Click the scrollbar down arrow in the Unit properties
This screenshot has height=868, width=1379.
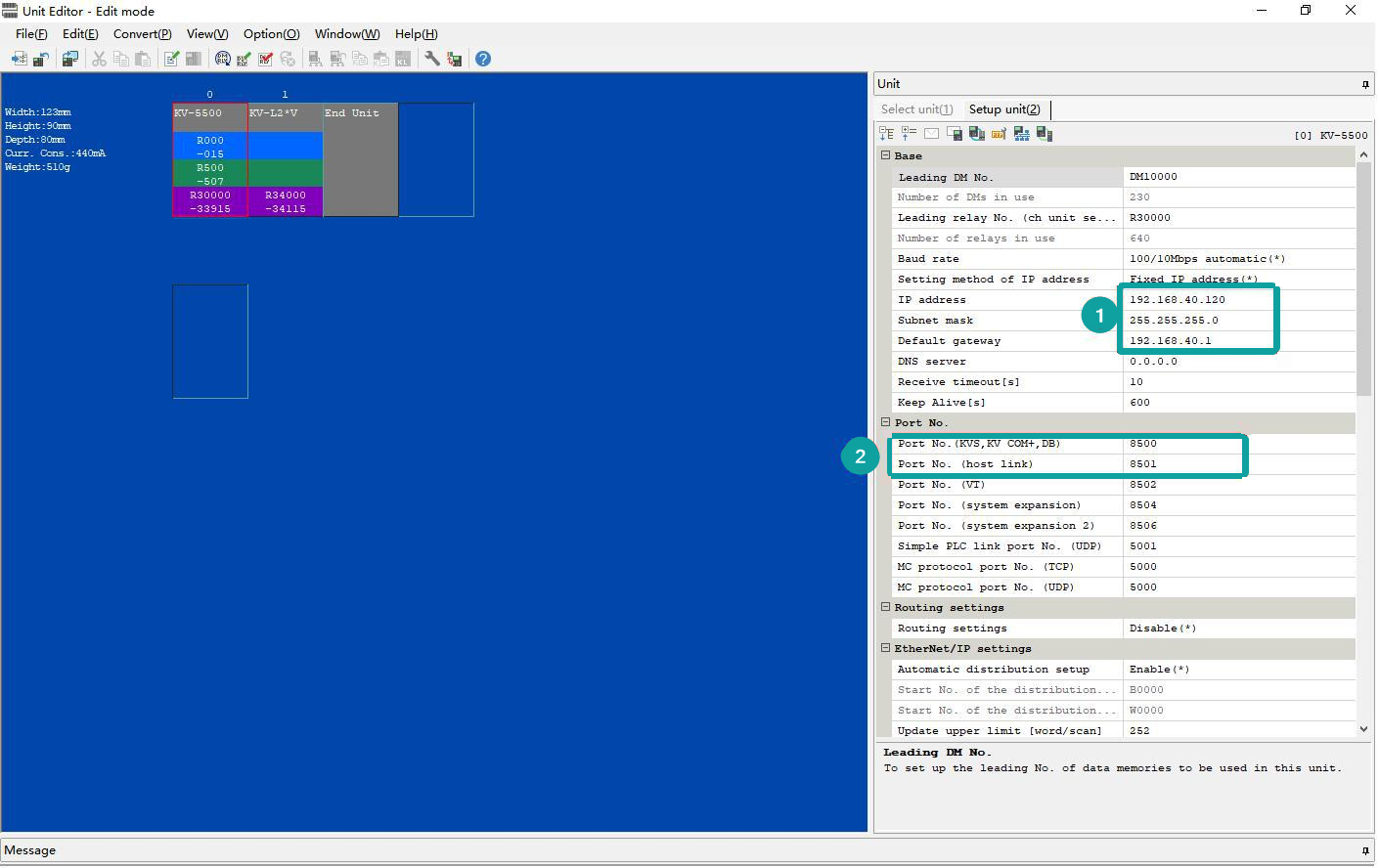[x=1364, y=729]
